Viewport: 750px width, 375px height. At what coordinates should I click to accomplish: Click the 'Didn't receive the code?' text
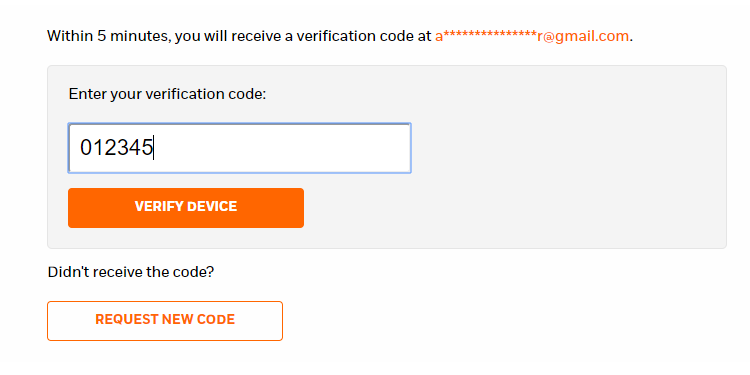[x=131, y=272]
